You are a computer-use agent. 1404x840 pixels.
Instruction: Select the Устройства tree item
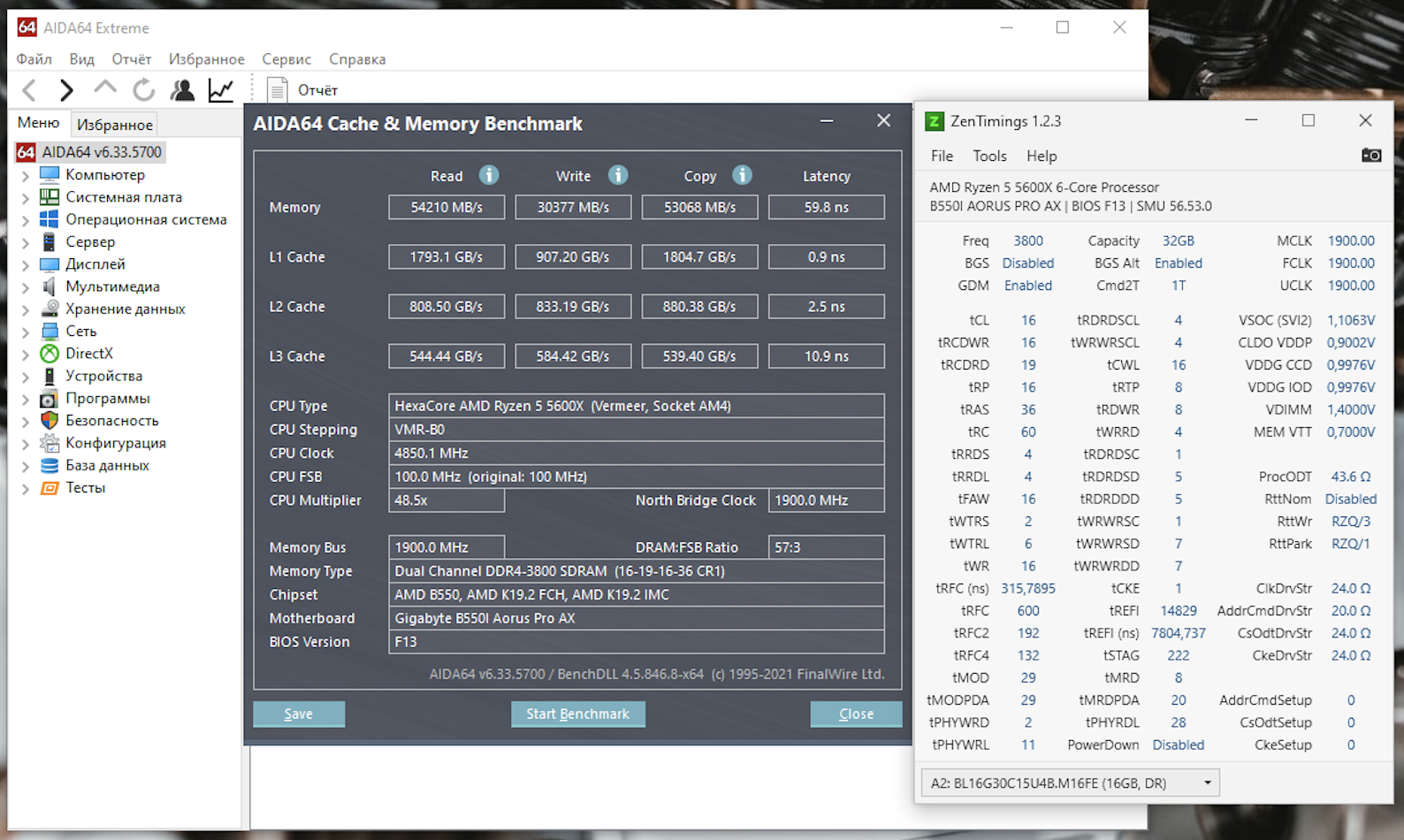(103, 376)
